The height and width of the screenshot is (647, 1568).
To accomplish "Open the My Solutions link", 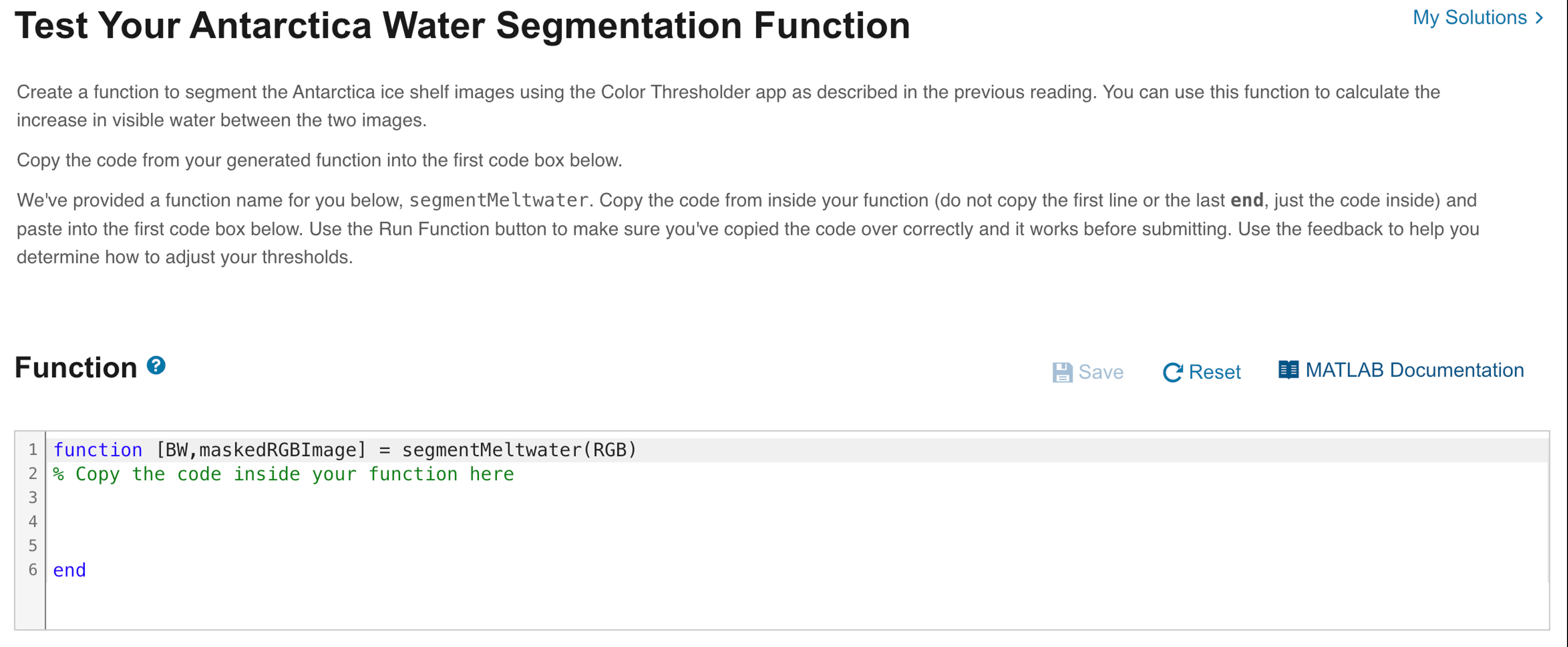I will 1469,18.
